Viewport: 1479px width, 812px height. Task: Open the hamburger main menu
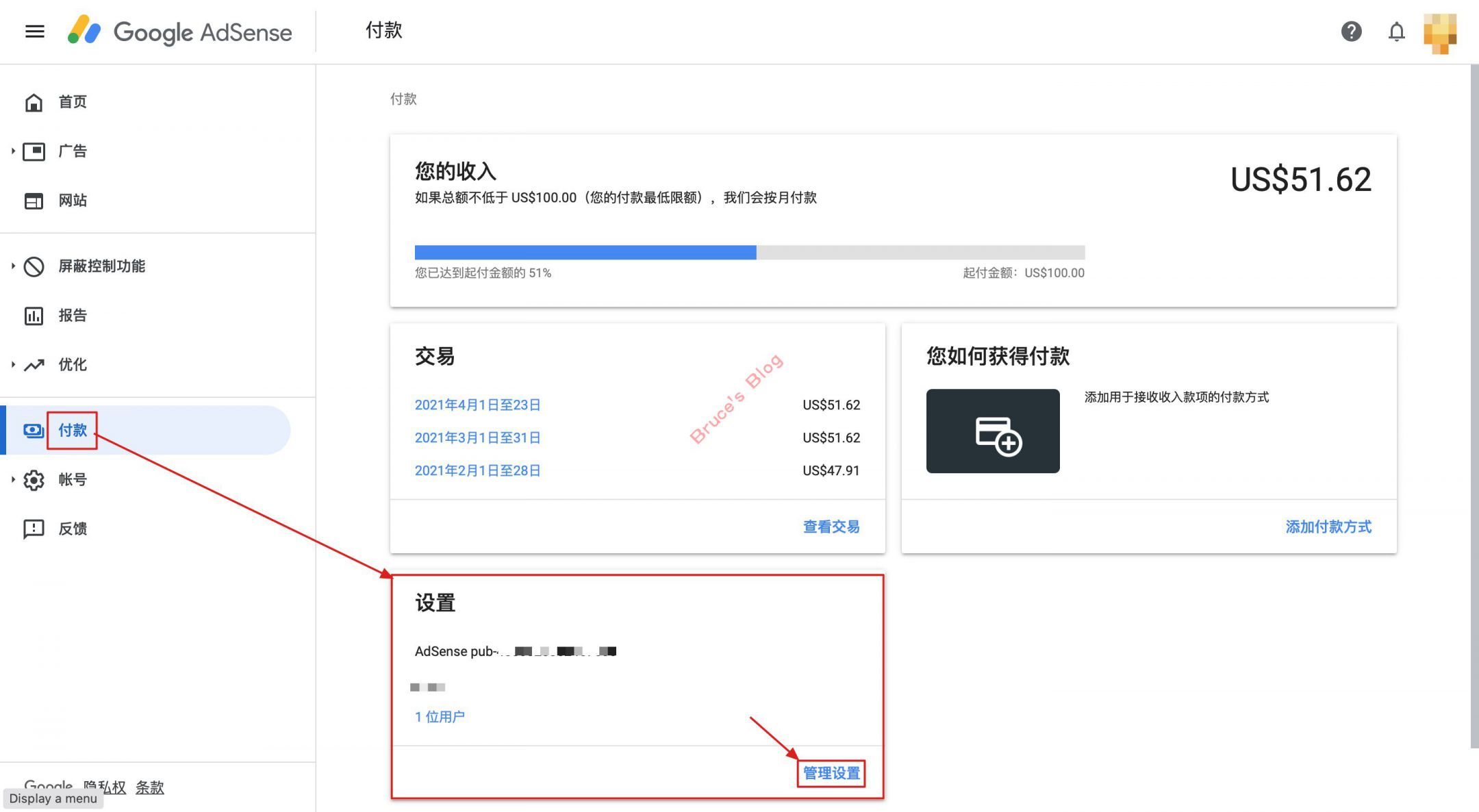coord(35,31)
